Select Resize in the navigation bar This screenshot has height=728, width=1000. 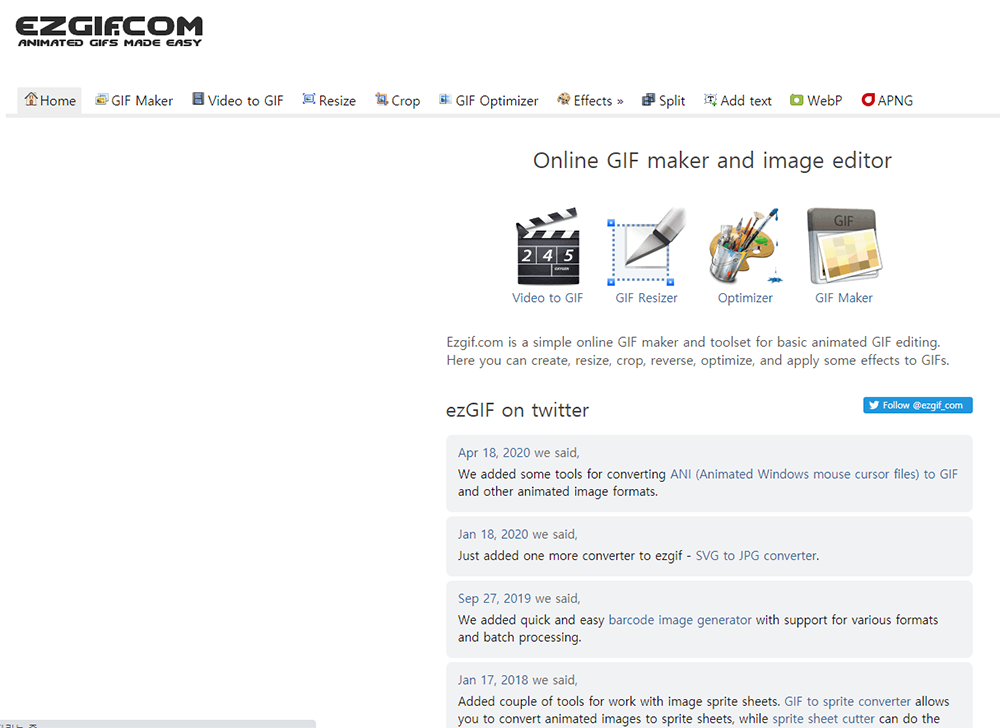[x=329, y=101]
